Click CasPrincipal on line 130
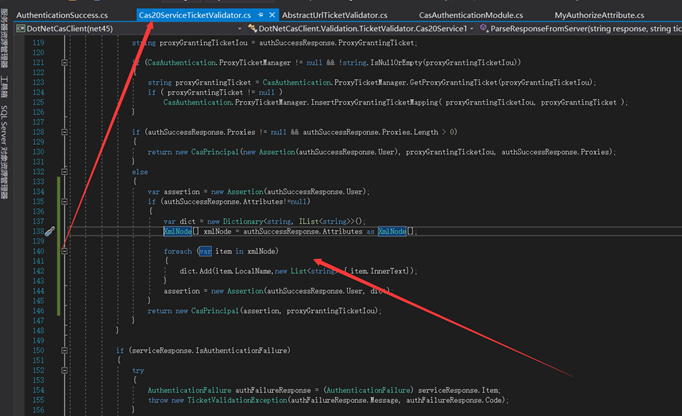Viewport: 682px width, 416px height. pos(215,152)
